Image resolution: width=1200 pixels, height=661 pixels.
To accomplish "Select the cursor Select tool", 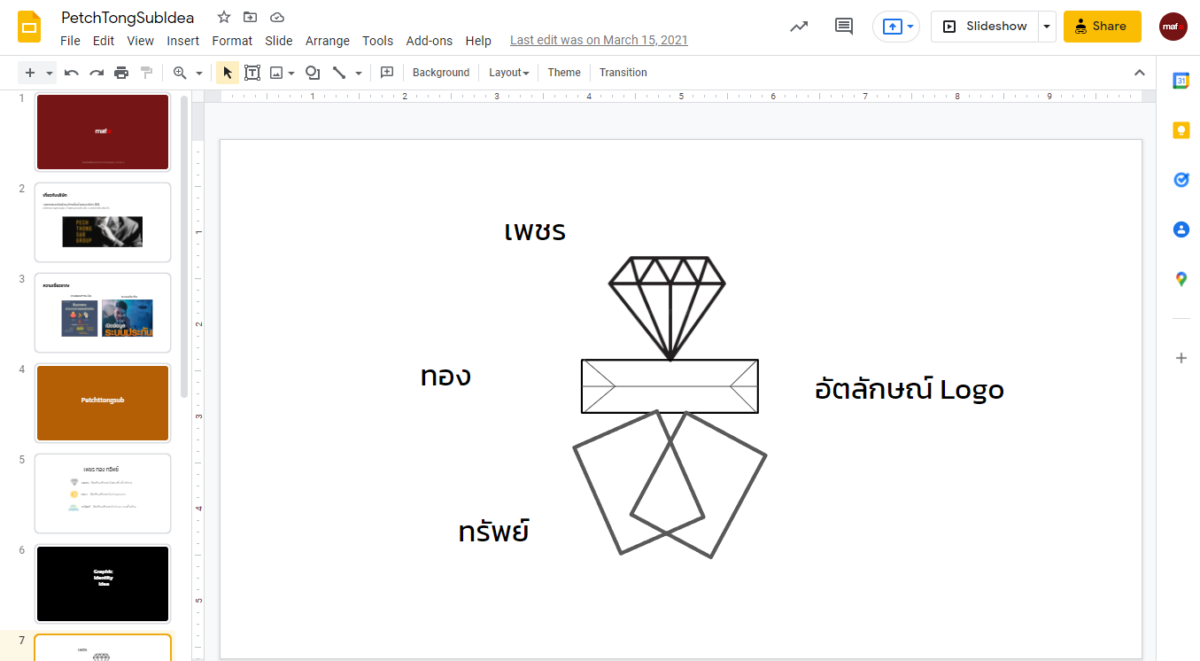I will pos(226,72).
